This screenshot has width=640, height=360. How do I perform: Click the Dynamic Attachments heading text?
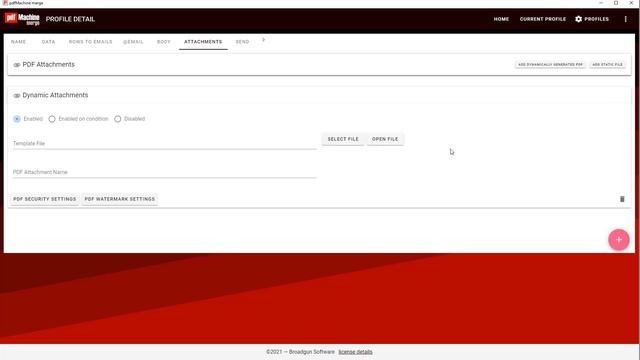tap(55, 95)
